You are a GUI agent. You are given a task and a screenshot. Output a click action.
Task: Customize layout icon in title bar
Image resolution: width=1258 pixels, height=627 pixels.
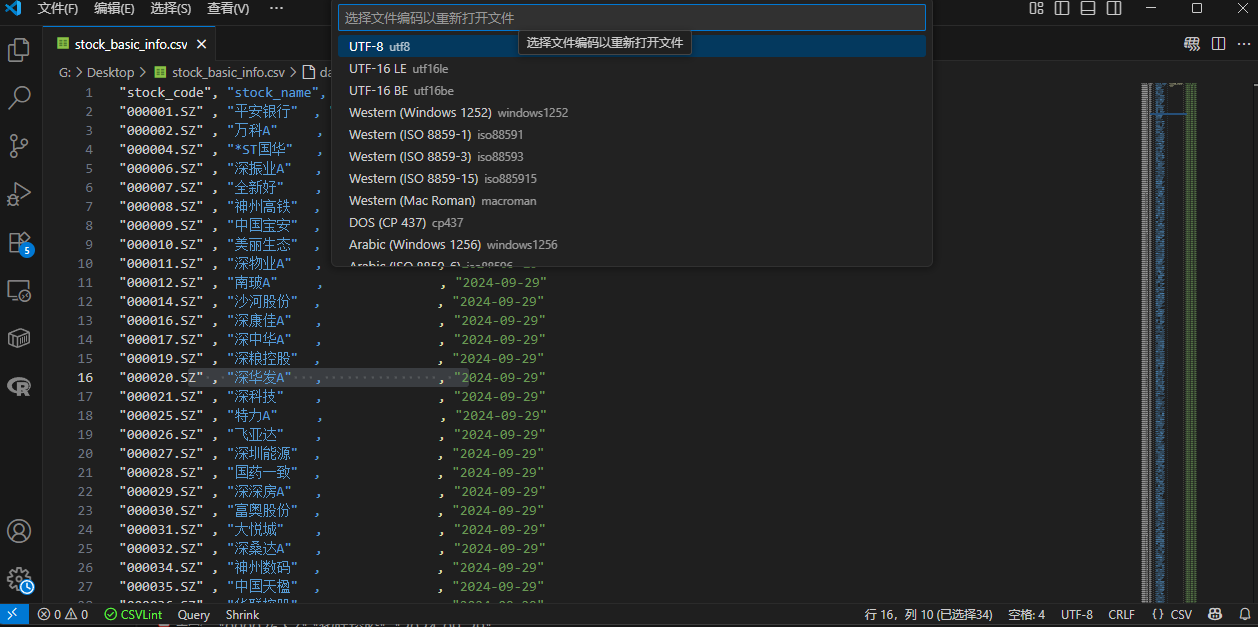pos(1036,8)
